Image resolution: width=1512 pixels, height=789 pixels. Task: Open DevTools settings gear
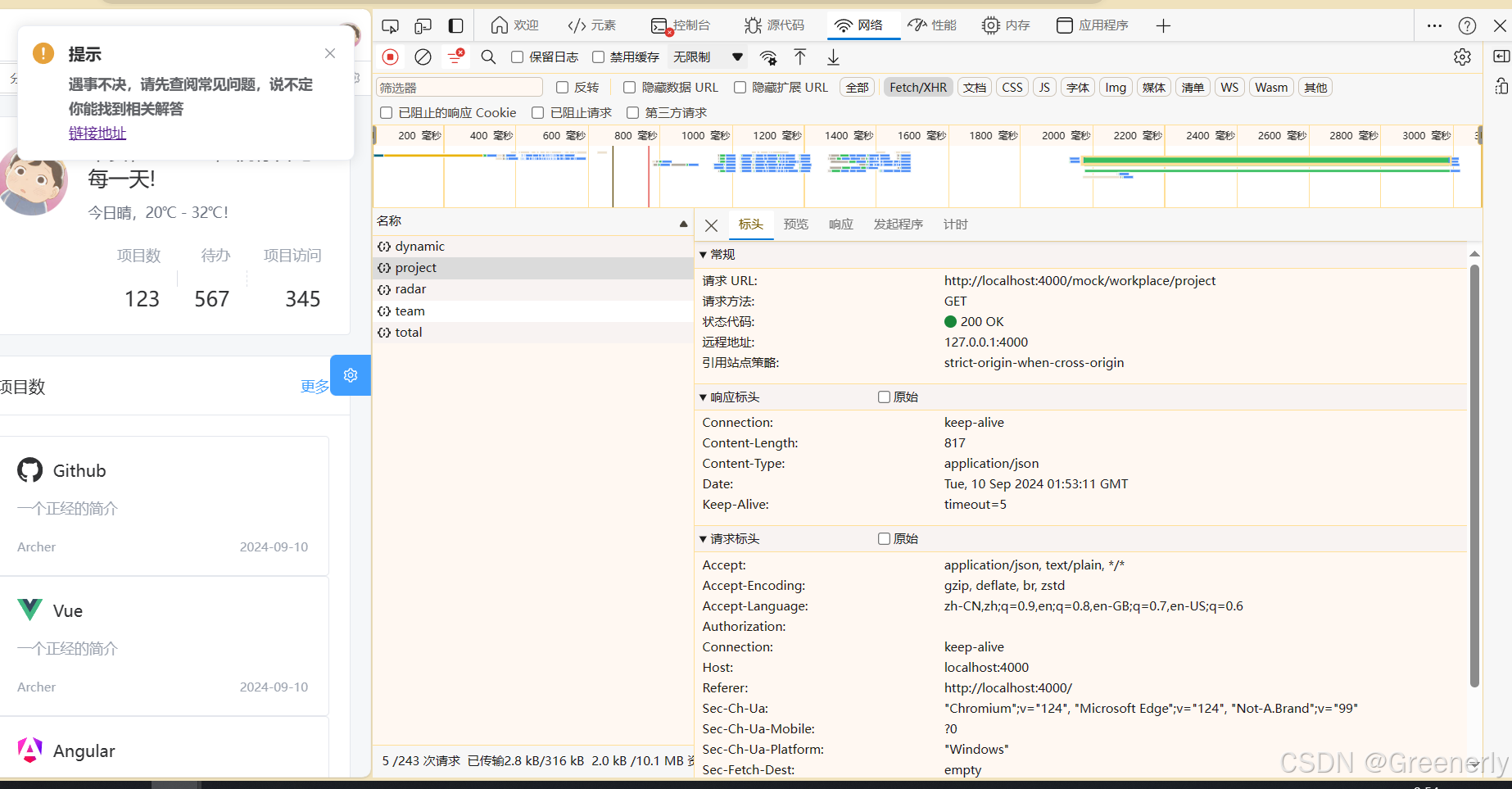pyautogui.click(x=1463, y=57)
